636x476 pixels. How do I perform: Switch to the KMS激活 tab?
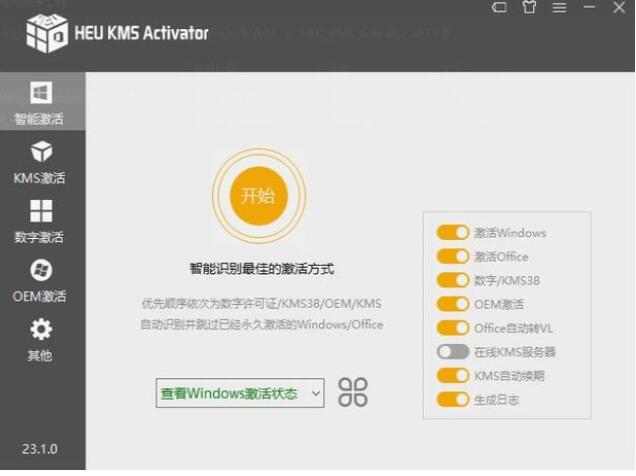click(x=40, y=162)
